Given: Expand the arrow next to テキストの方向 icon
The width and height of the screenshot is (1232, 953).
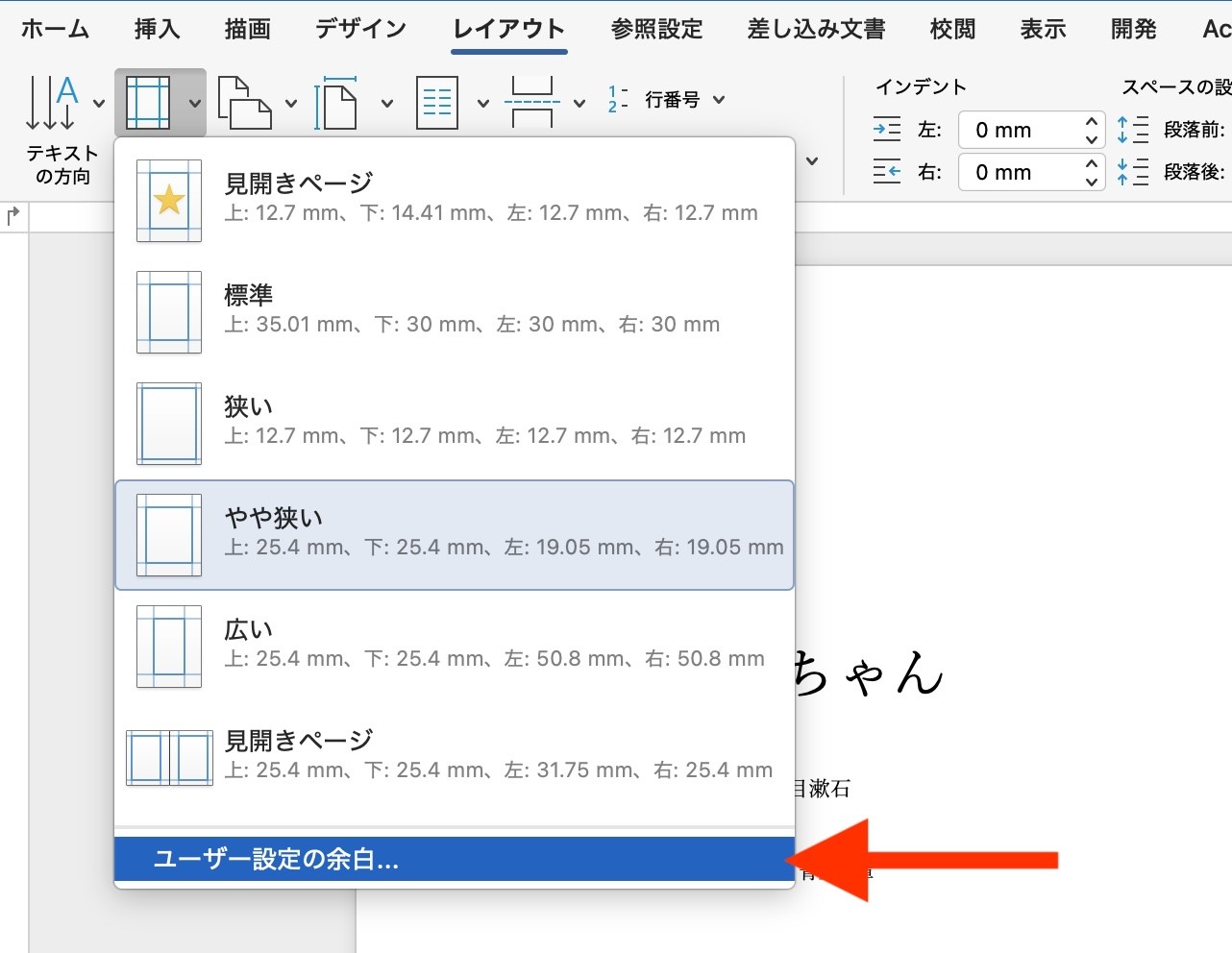Looking at the screenshot, I should pyautogui.click(x=99, y=103).
